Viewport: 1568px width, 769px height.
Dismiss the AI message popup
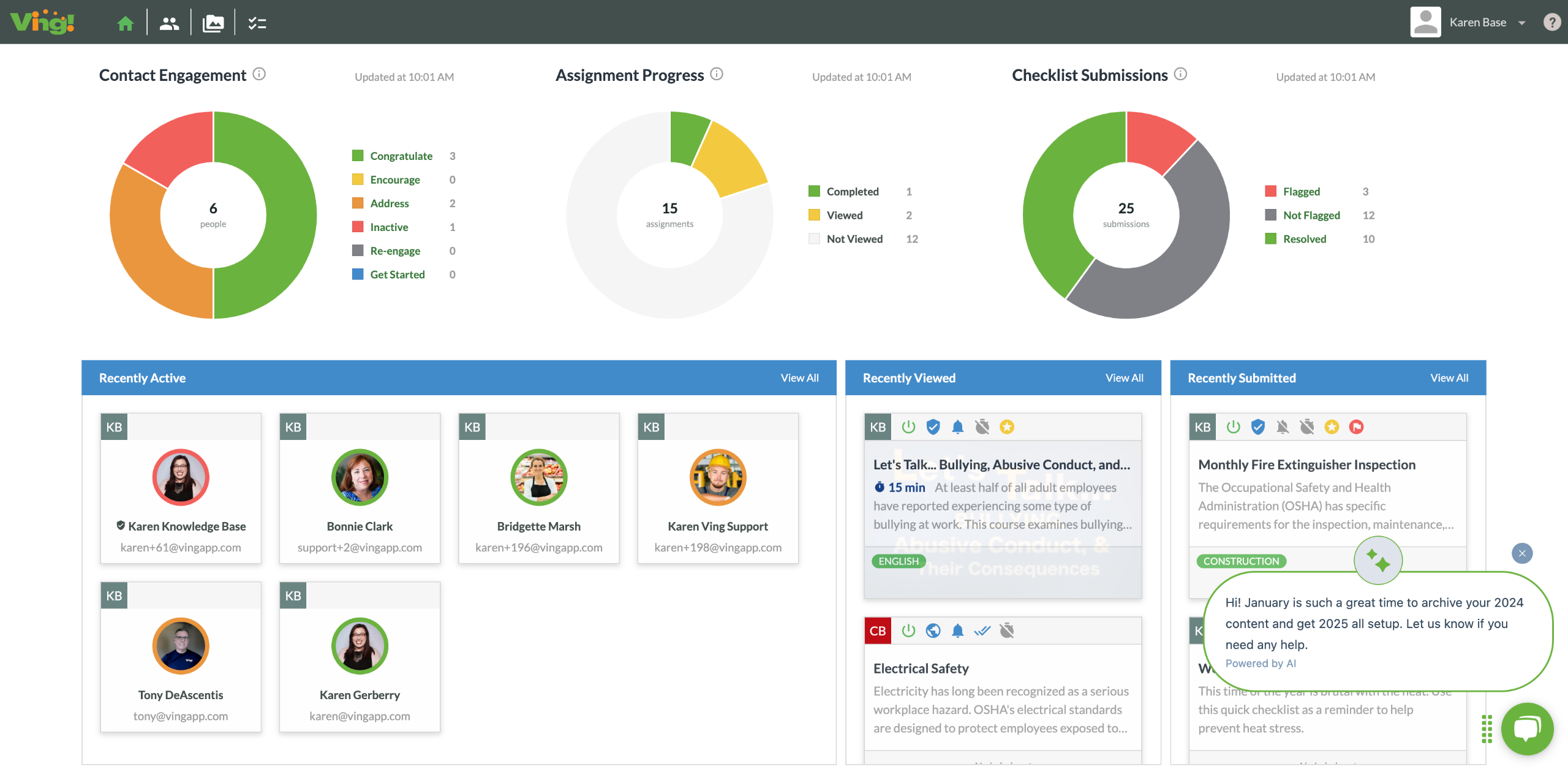[1522, 553]
